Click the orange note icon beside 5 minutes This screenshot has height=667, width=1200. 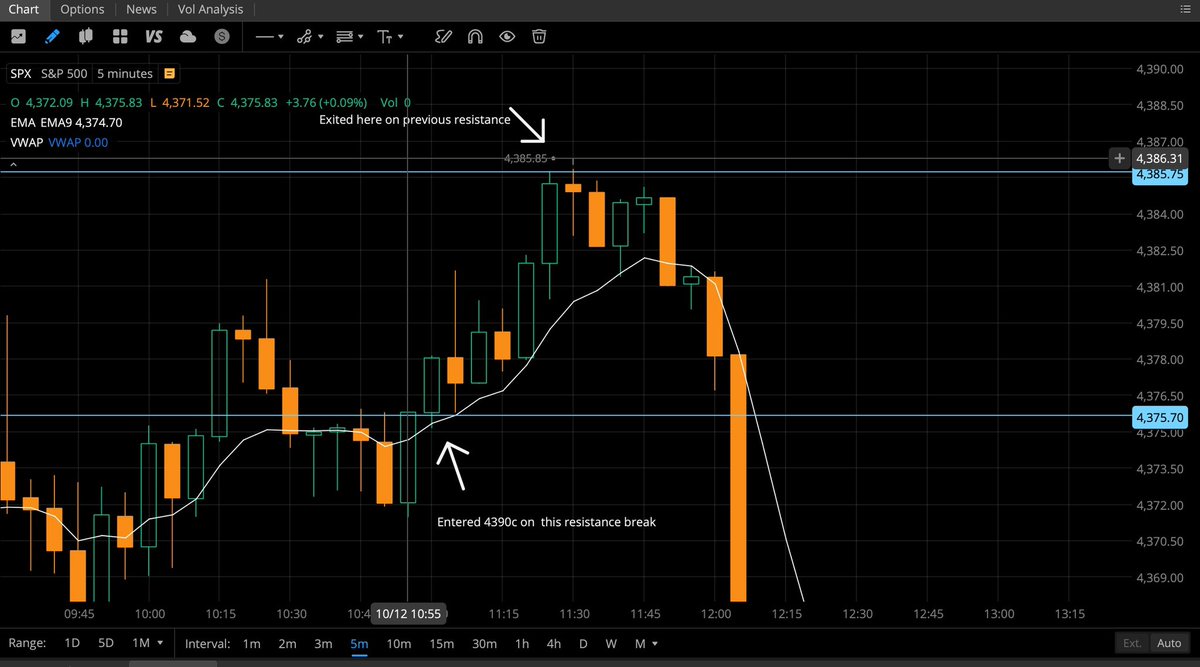170,73
